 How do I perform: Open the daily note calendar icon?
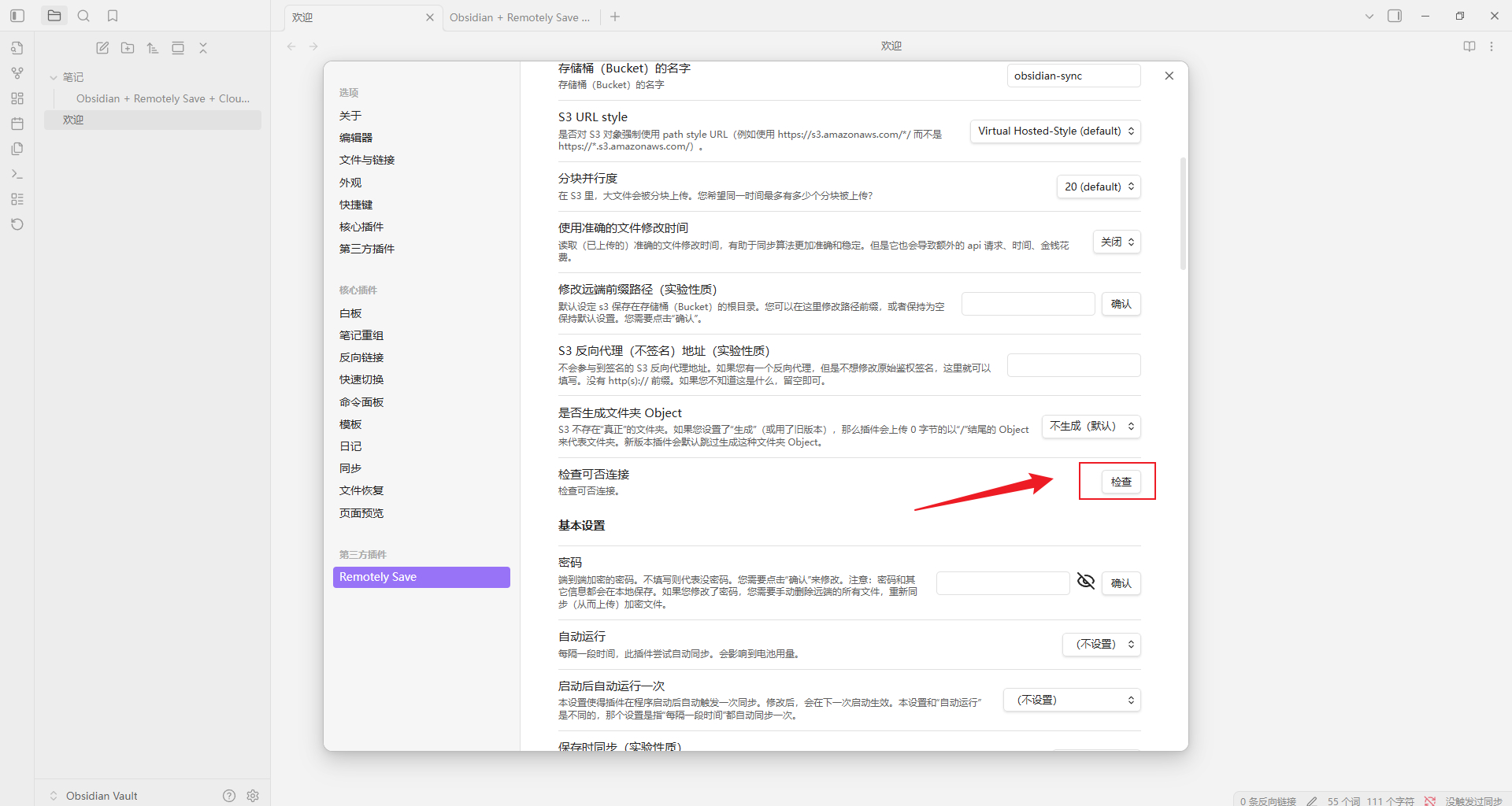click(x=17, y=124)
